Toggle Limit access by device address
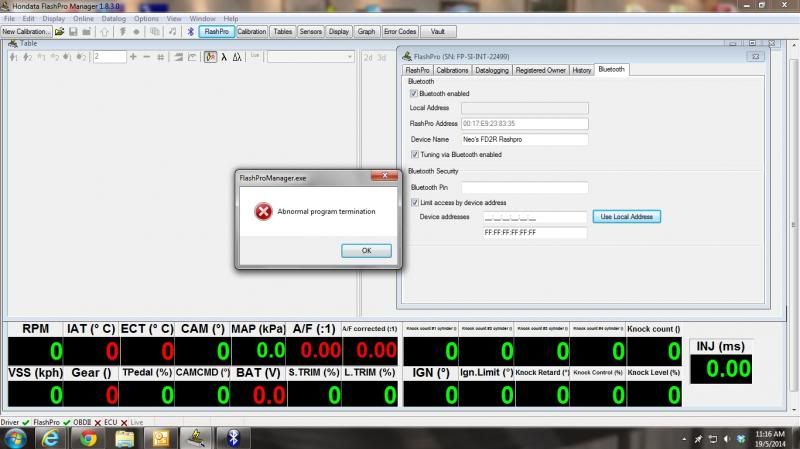Viewport: 800px width, 449px height. [414, 202]
